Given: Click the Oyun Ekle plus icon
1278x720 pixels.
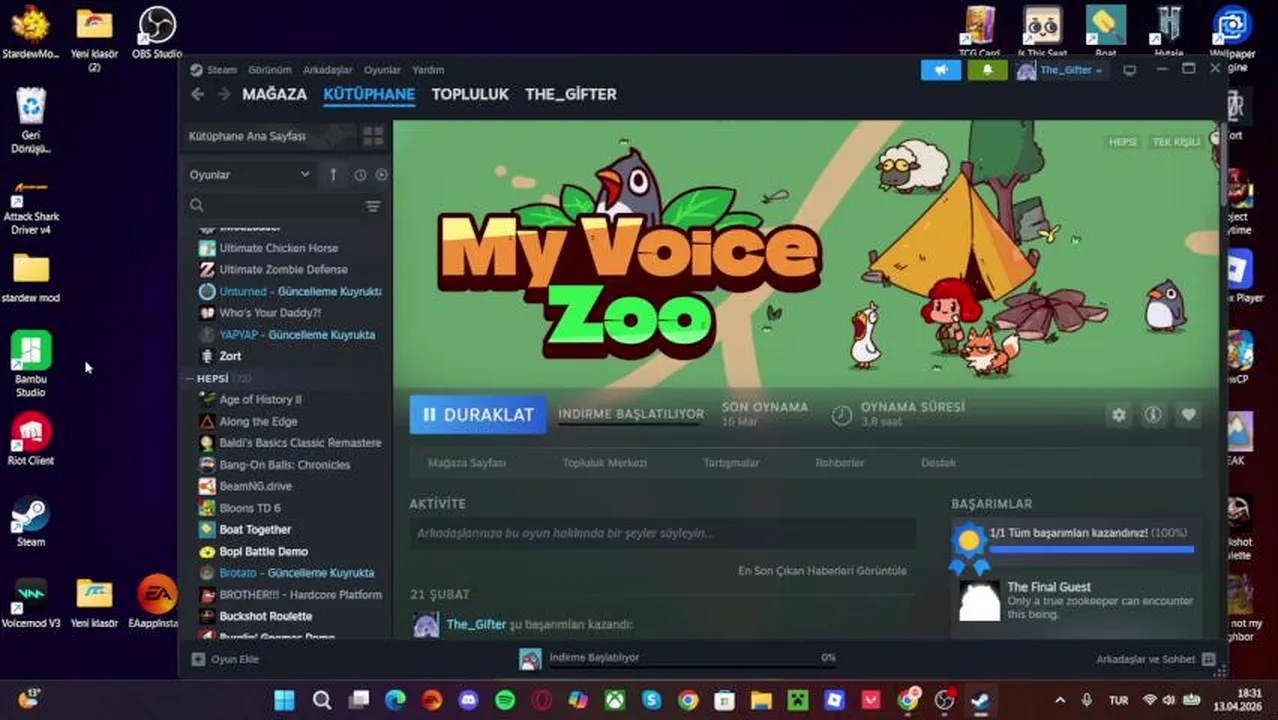Looking at the screenshot, I should (198, 660).
